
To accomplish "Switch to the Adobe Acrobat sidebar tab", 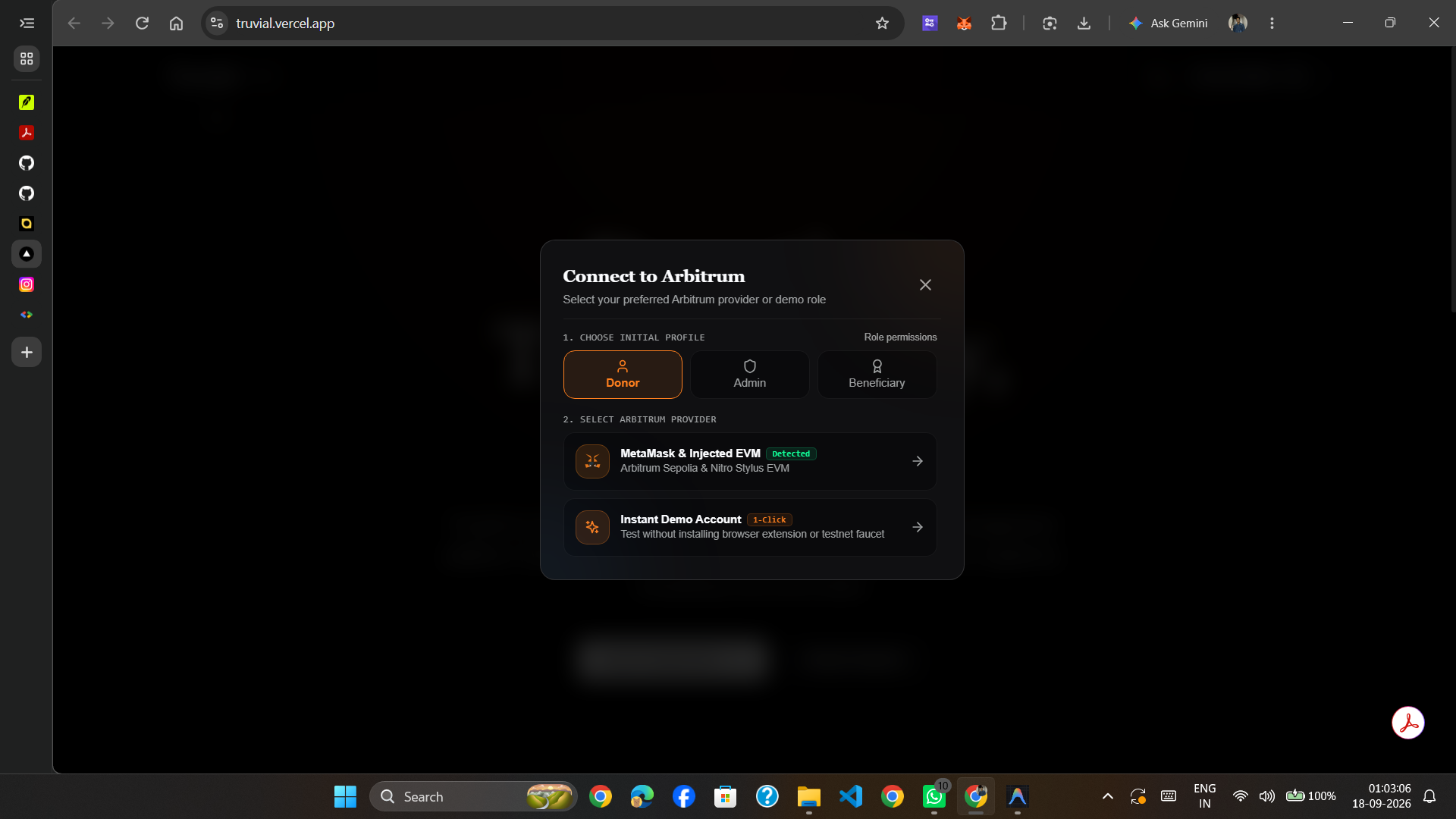I will [27, 133].
